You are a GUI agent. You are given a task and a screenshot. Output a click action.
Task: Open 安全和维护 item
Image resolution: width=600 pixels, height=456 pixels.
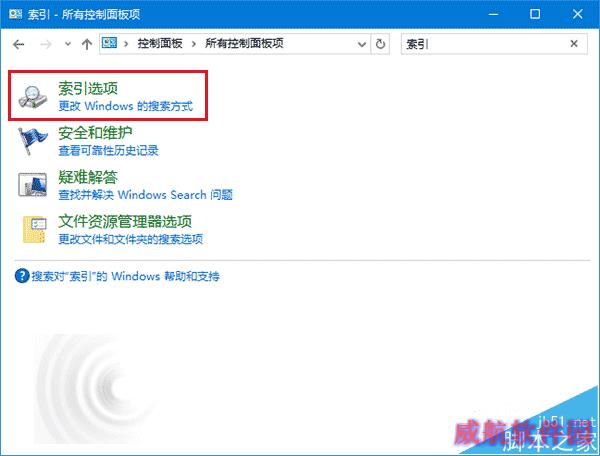(95, 133)
